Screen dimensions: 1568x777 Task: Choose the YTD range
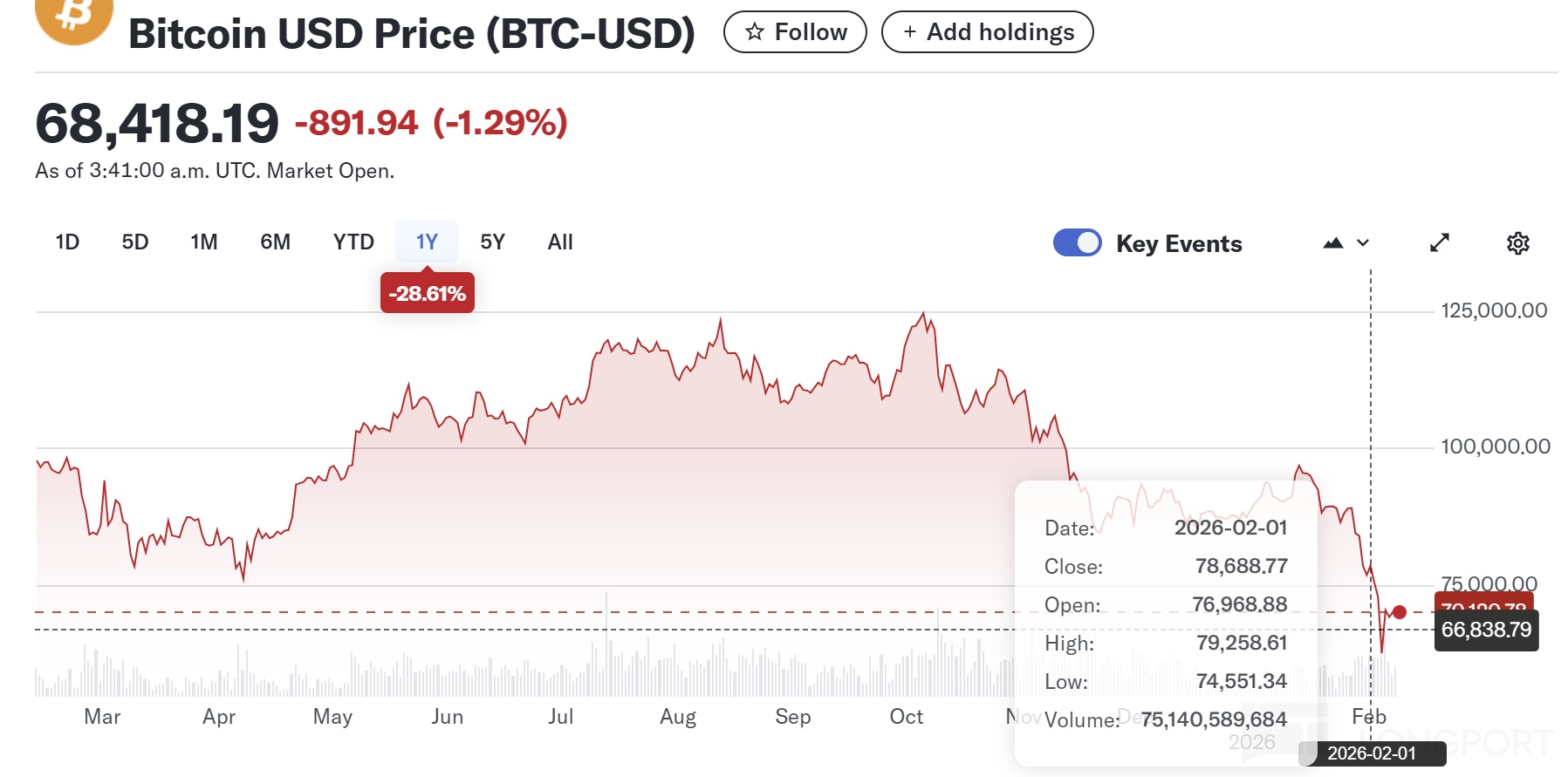point(353,242)
